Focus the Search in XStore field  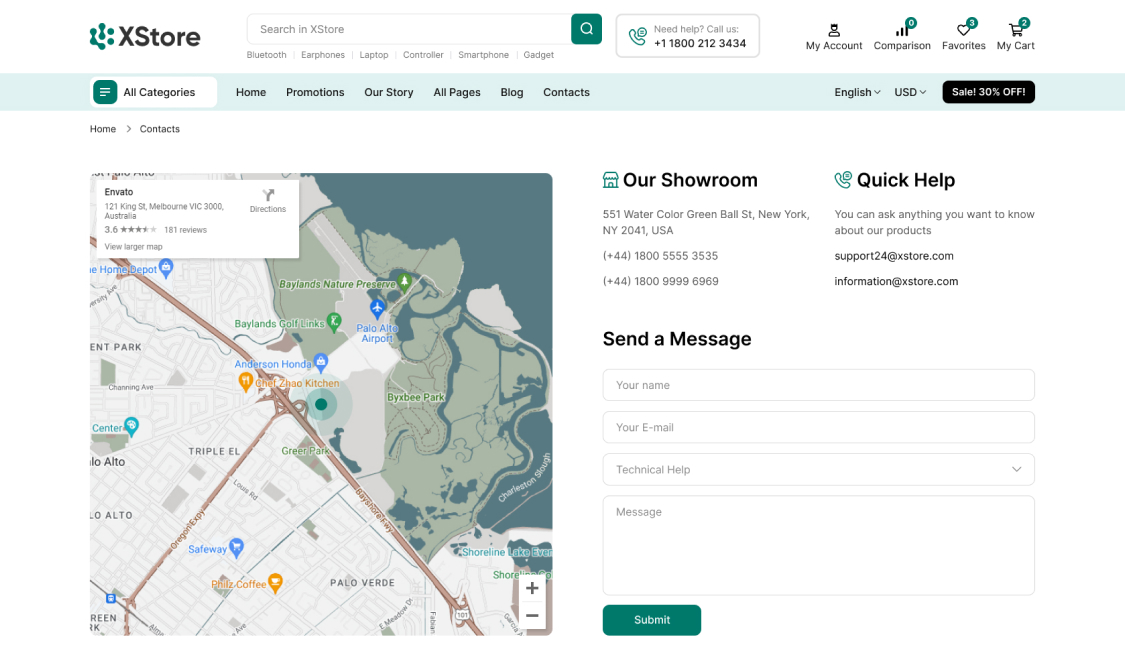(x=409, y=29)
